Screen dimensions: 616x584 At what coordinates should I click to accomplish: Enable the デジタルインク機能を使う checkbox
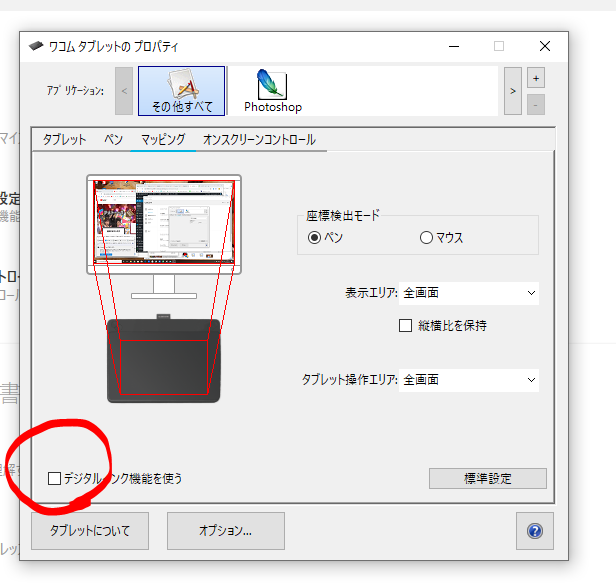(x=55, y=479)
